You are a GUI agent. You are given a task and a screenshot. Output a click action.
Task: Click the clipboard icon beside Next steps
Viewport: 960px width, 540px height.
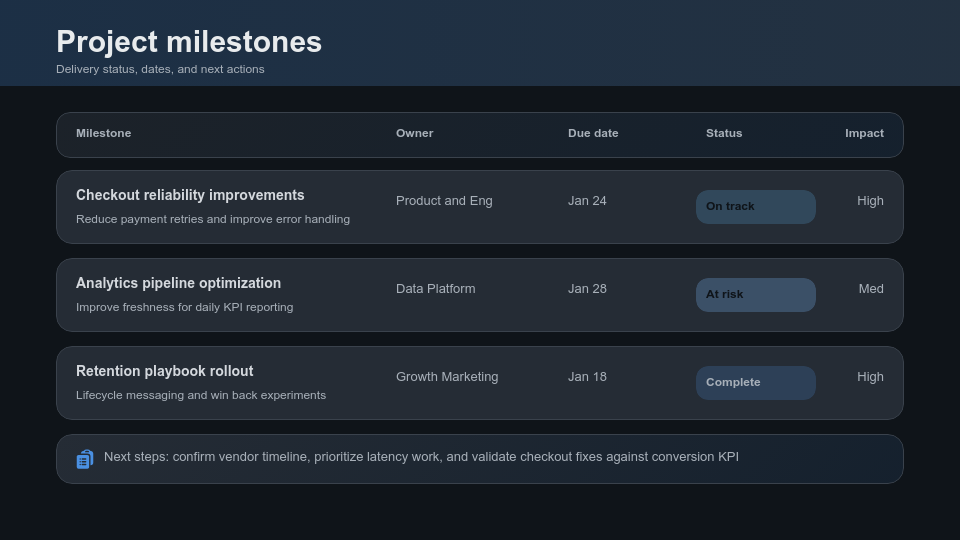pyautogui.click(x=85, y=459)
